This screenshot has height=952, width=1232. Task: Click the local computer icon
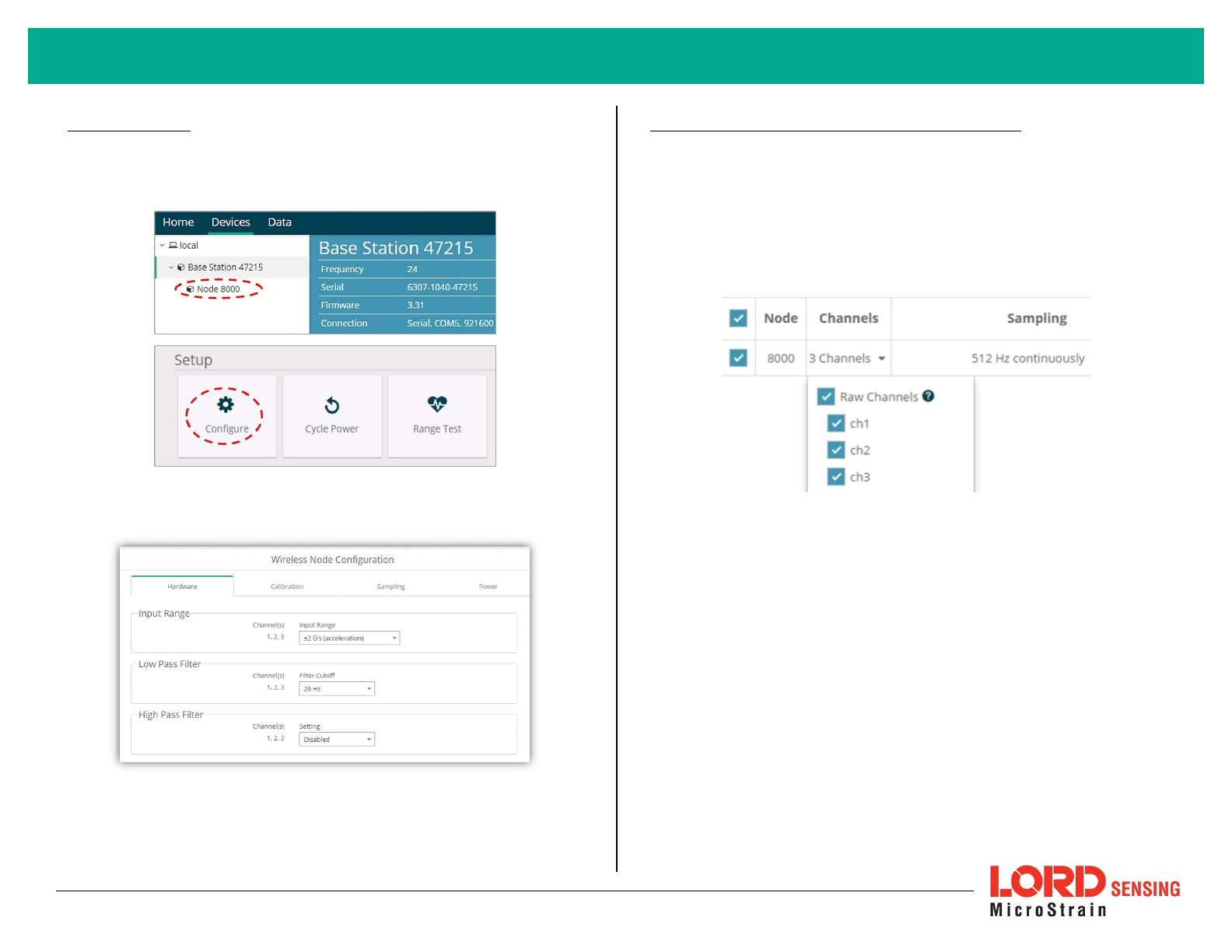tap(173, 245)
